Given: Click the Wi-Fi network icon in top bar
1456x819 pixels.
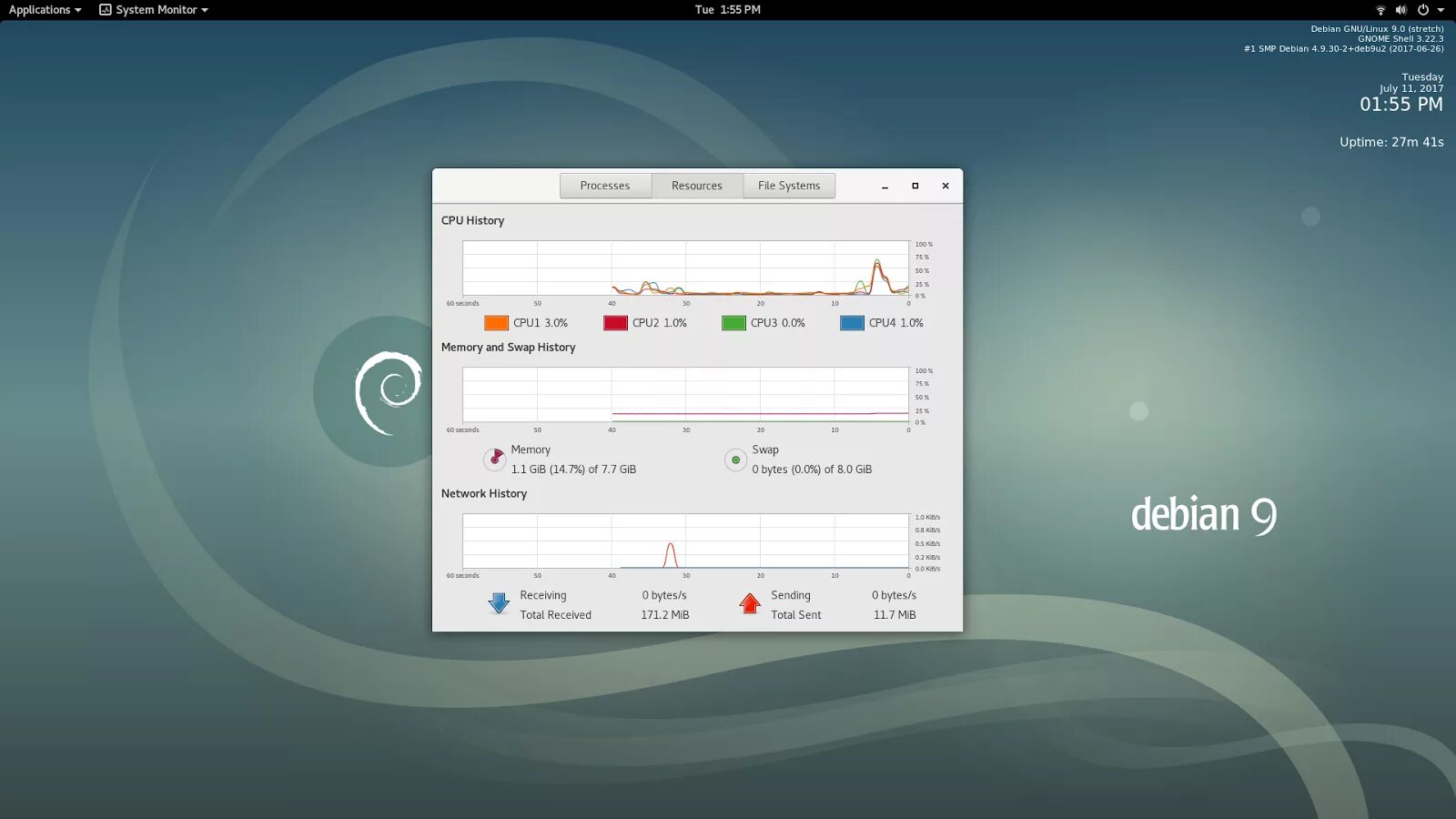Looking at the screenshot, I should (x=1380, y=10).
